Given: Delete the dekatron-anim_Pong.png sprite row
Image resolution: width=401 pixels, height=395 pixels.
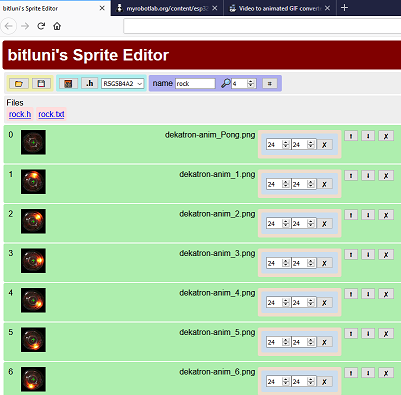Looking at the screenshot, I should 386,136.
